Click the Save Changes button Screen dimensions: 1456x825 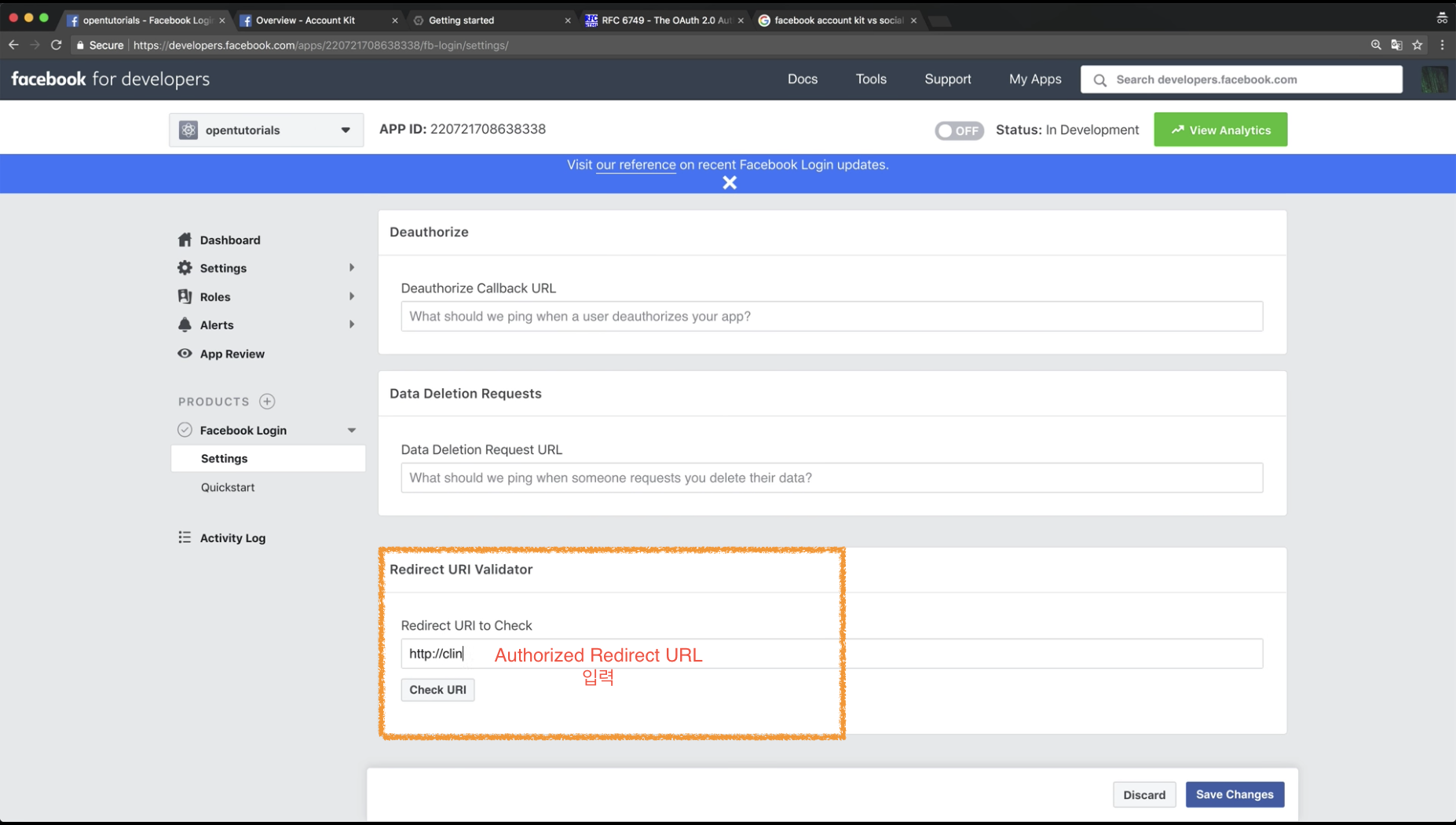[x=1235, y=794]
